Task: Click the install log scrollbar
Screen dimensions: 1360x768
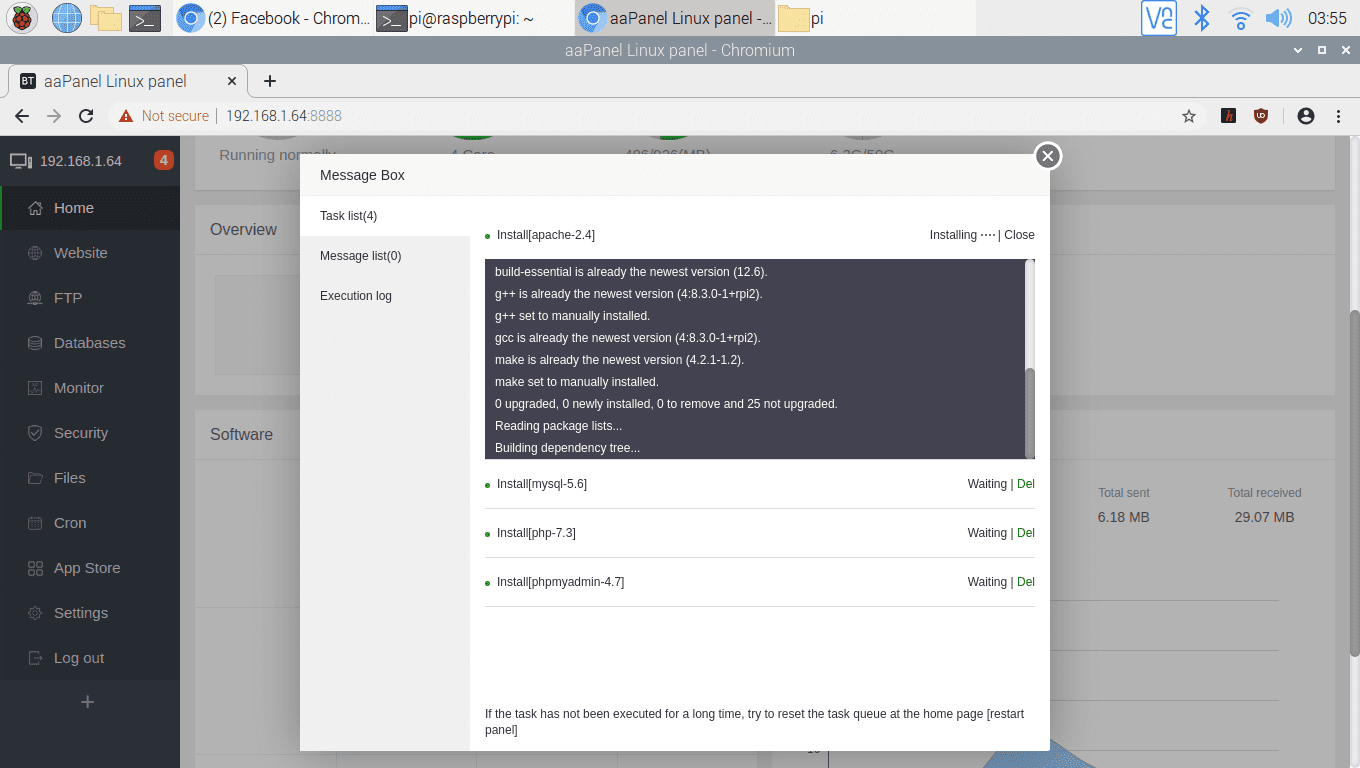Action: point(1030,410)
